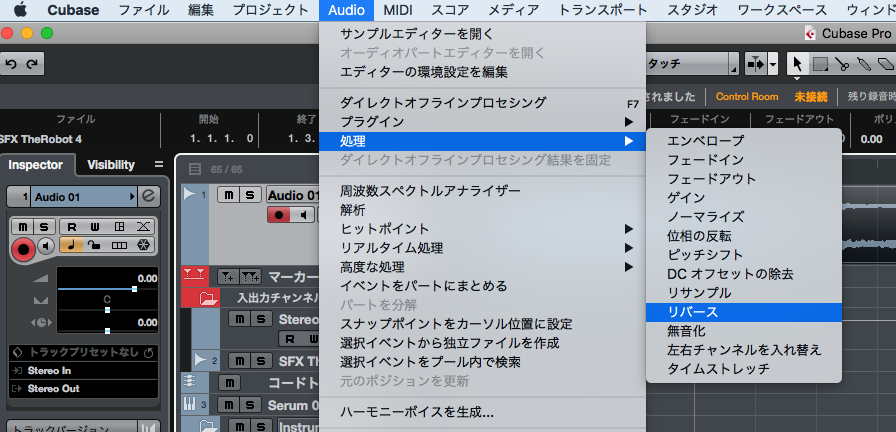Click サンプルエディターを開く menu item
The height and width of the screenshot is (432, 896).
[482, 34]
